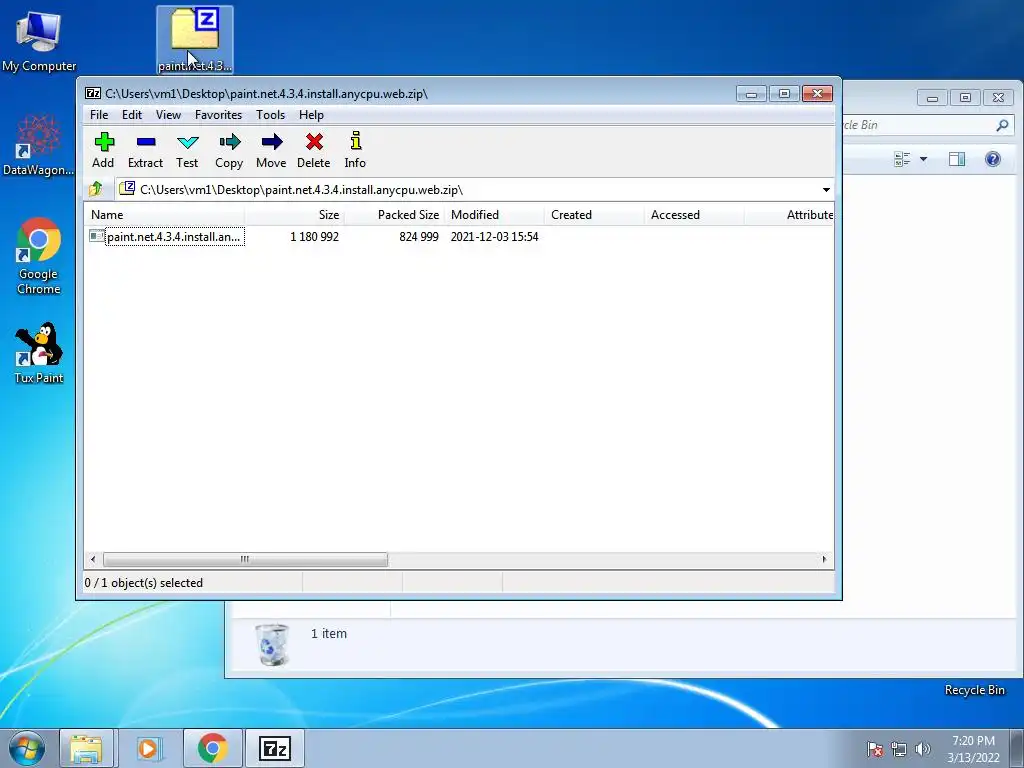Click the 0 / 1 object(s) selected status
The width and height of the screenshot is (1024, 768).
tap(144, 583)
